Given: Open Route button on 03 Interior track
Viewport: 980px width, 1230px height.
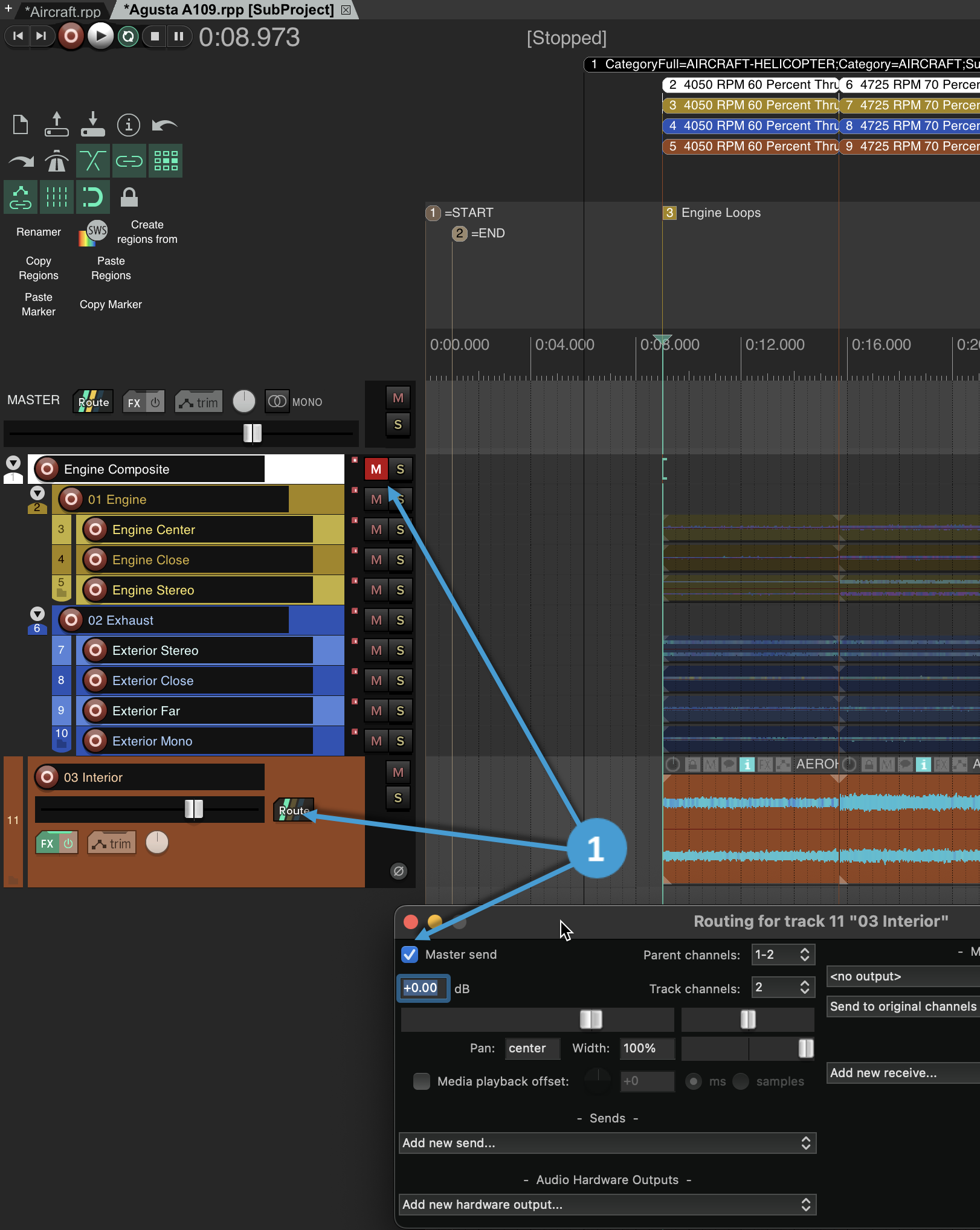Looking at the screenshot, I should coord(294,810).
